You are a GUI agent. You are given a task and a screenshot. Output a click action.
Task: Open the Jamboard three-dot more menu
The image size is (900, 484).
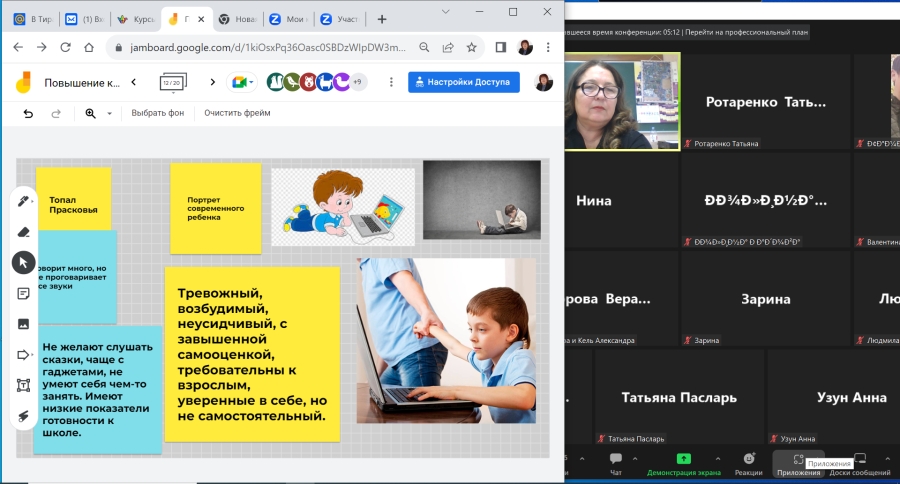[x=389, y=82]
